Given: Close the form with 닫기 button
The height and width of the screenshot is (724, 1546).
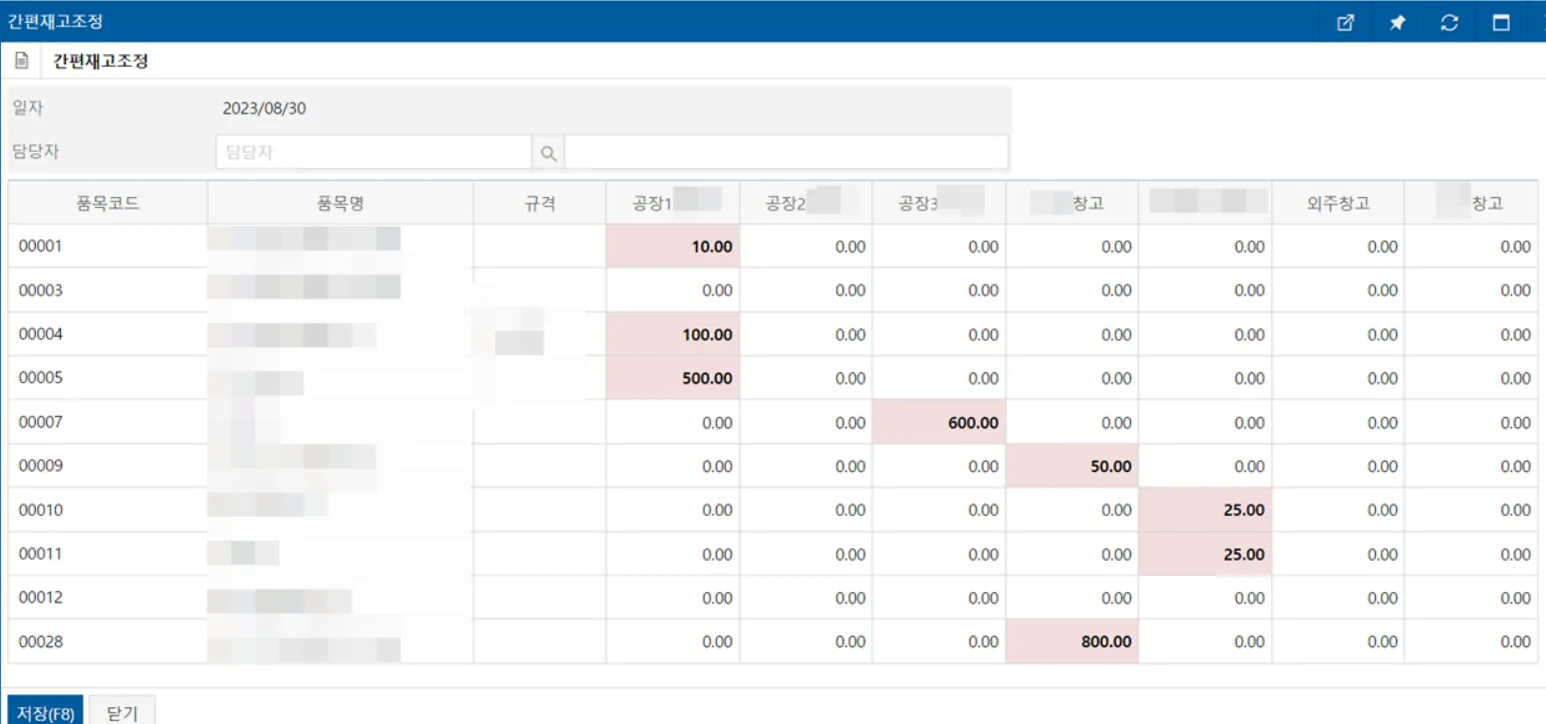Looking at the screenshot, I should pyautogui.click(x=122, y=710).
